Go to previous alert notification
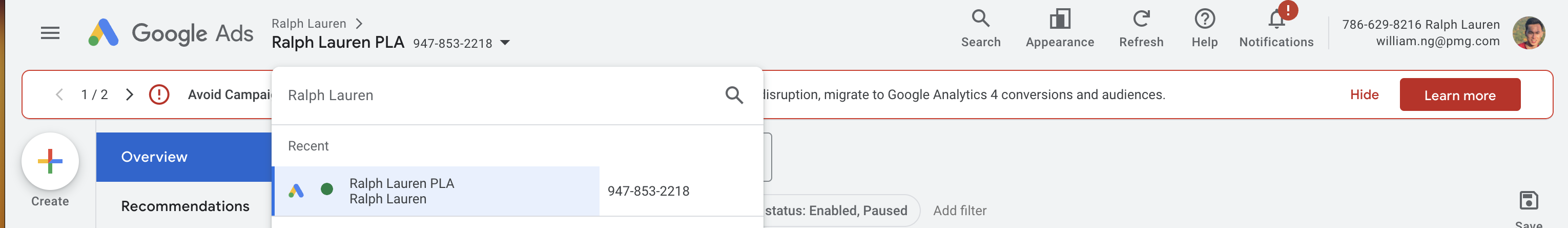Image resolution: width=1568 pixels, height=228 pixels. pos(59,94)
